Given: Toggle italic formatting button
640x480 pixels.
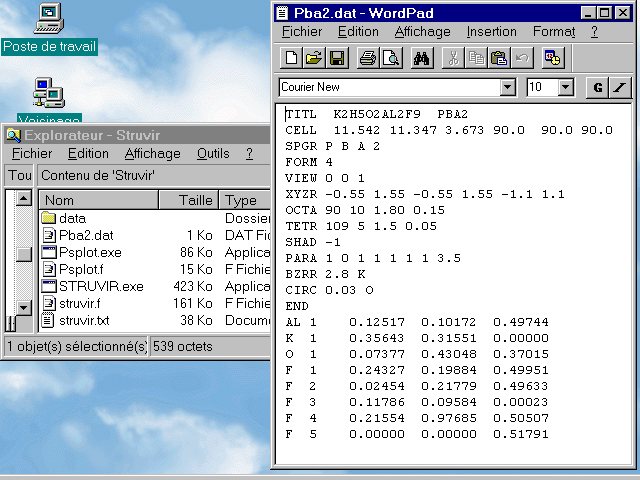Looking at the screenshot, I should tap(620, 87).
